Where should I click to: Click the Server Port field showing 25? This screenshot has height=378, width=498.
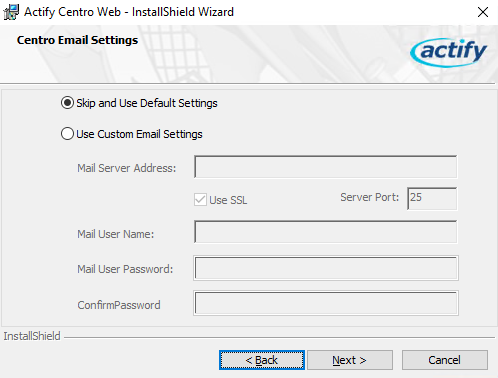point(432,199)
